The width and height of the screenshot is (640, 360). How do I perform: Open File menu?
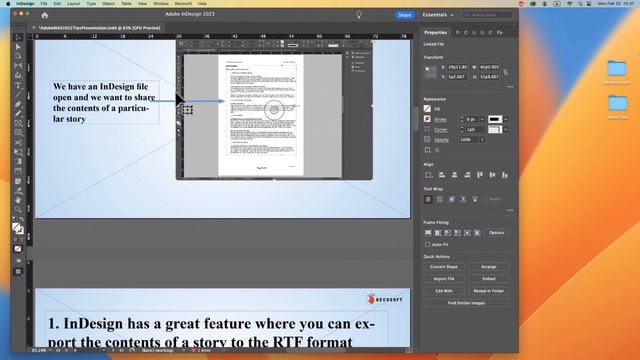(44, 3)
